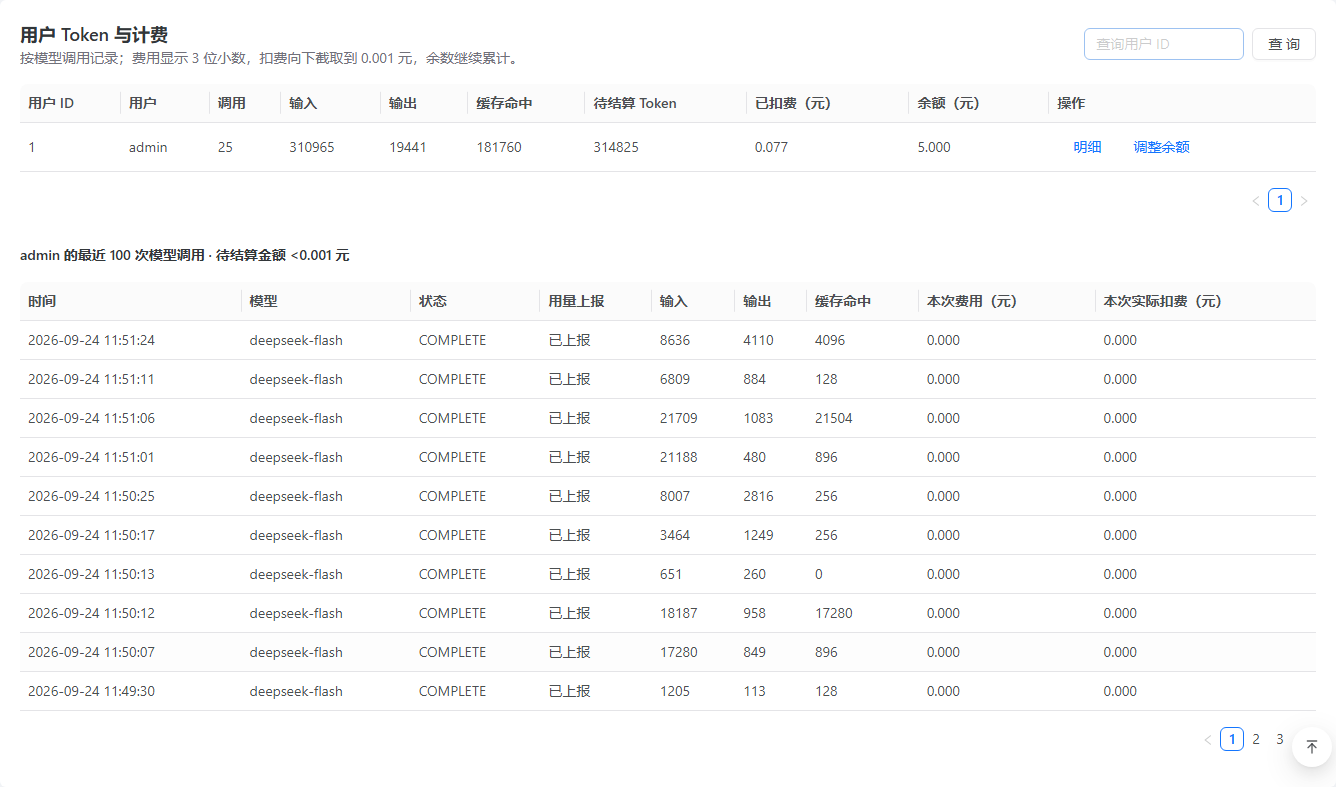This screenshot has height=787, width=1336.
Task: Click the 2026-09-24 11:51:24 timestamp
Action: [91, 340]
